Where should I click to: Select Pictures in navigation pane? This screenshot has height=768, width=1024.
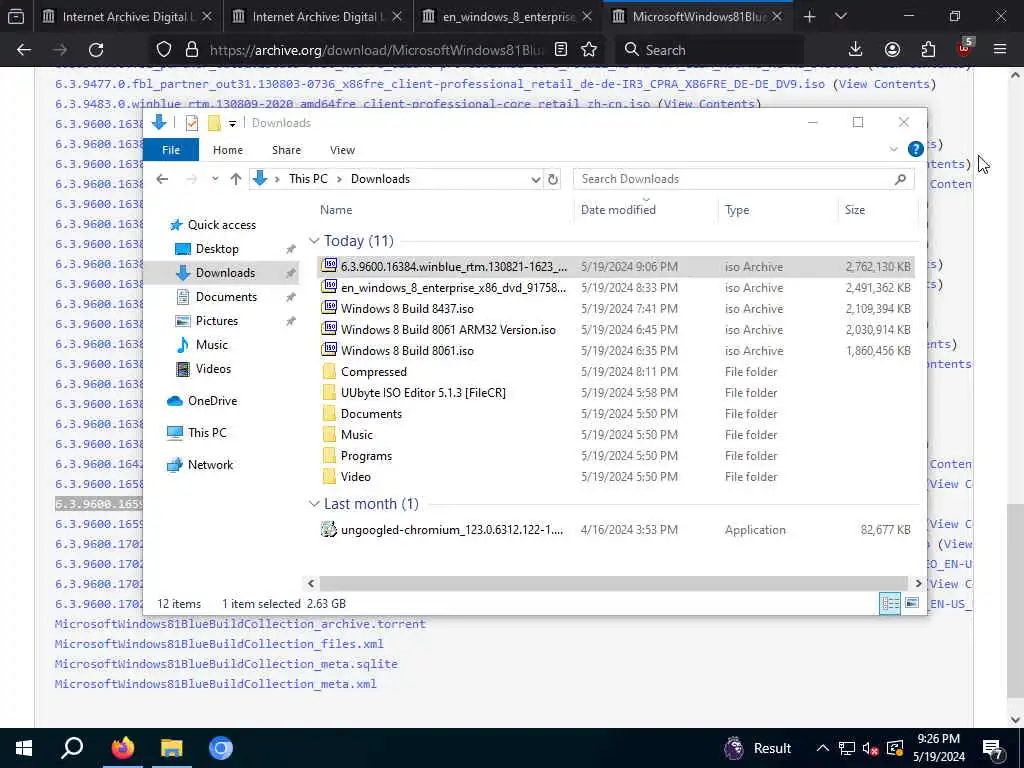tap(216, 321)
